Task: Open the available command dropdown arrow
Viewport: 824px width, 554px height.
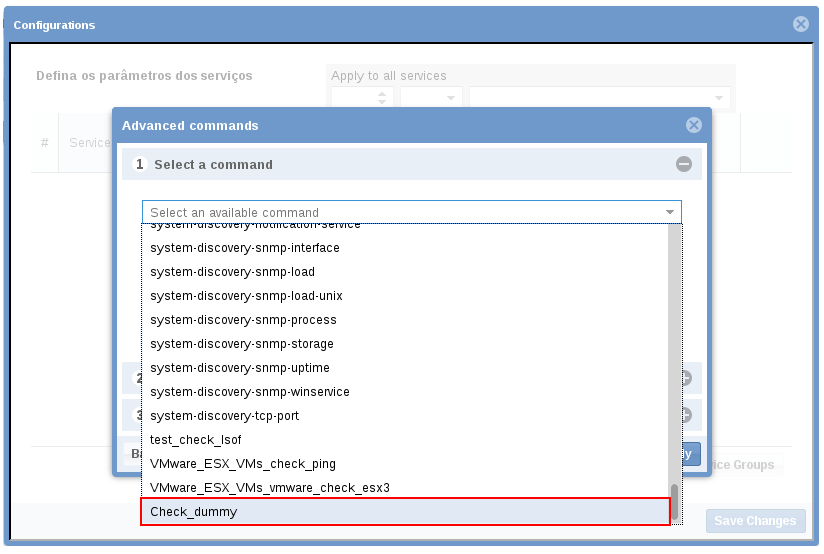Action: click(x=670, y=212)
